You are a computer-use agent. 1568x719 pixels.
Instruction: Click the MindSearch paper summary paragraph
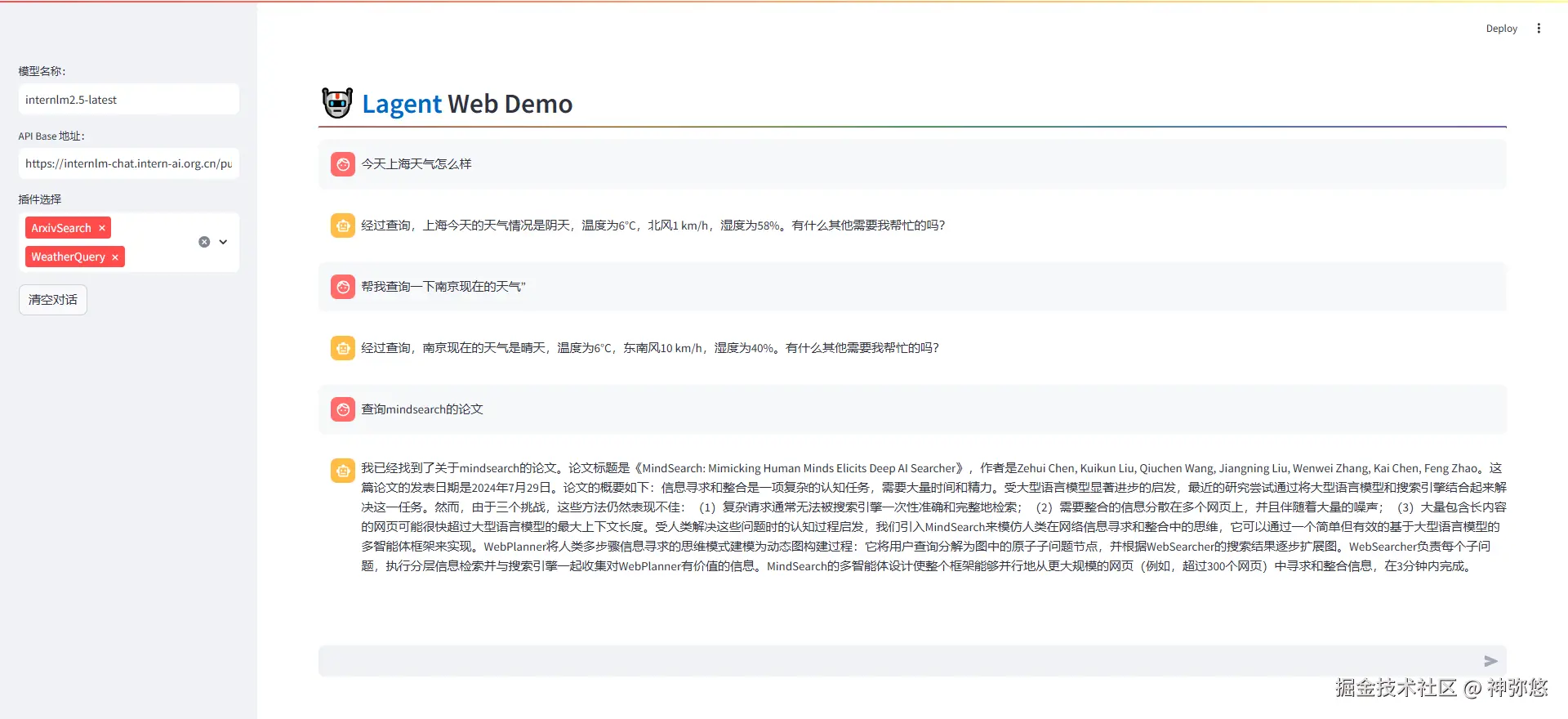(x=933, y=517)
